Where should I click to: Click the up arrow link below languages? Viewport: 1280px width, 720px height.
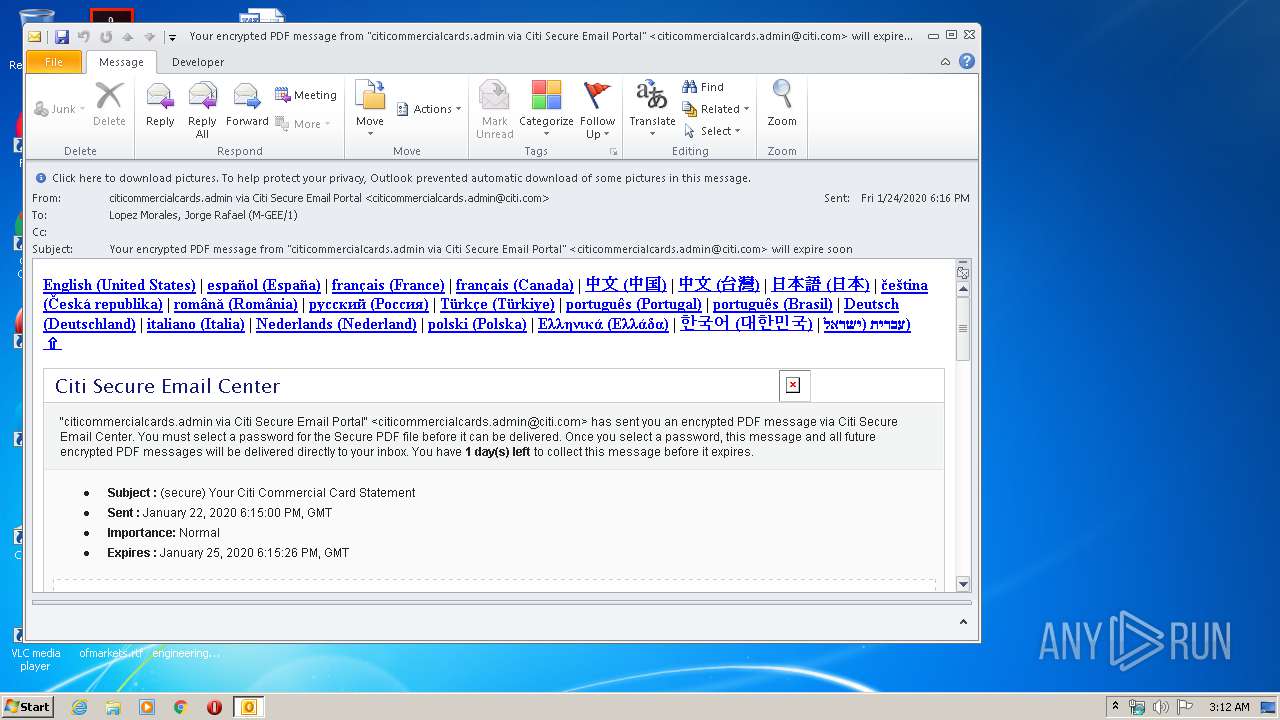[x=52, y=343]
